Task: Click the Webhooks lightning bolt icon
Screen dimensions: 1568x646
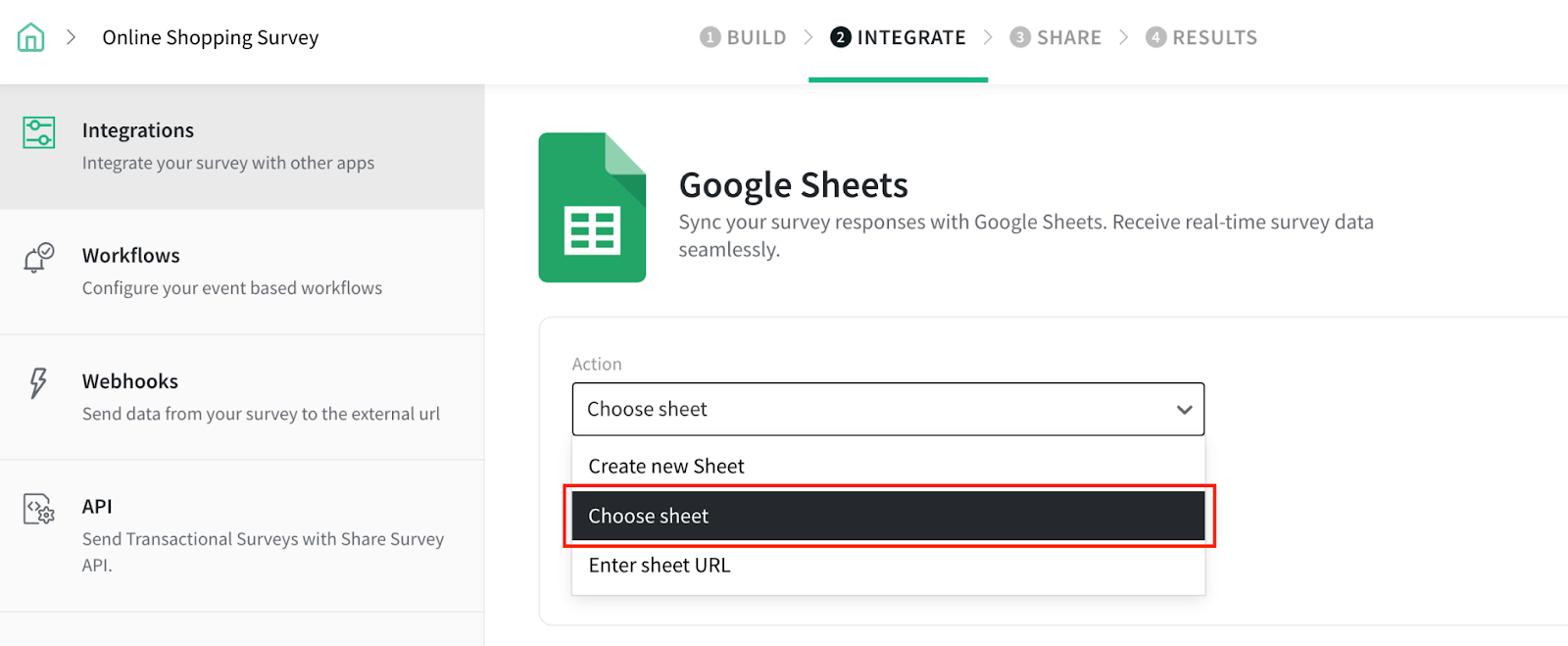Action: coord(38,383)
